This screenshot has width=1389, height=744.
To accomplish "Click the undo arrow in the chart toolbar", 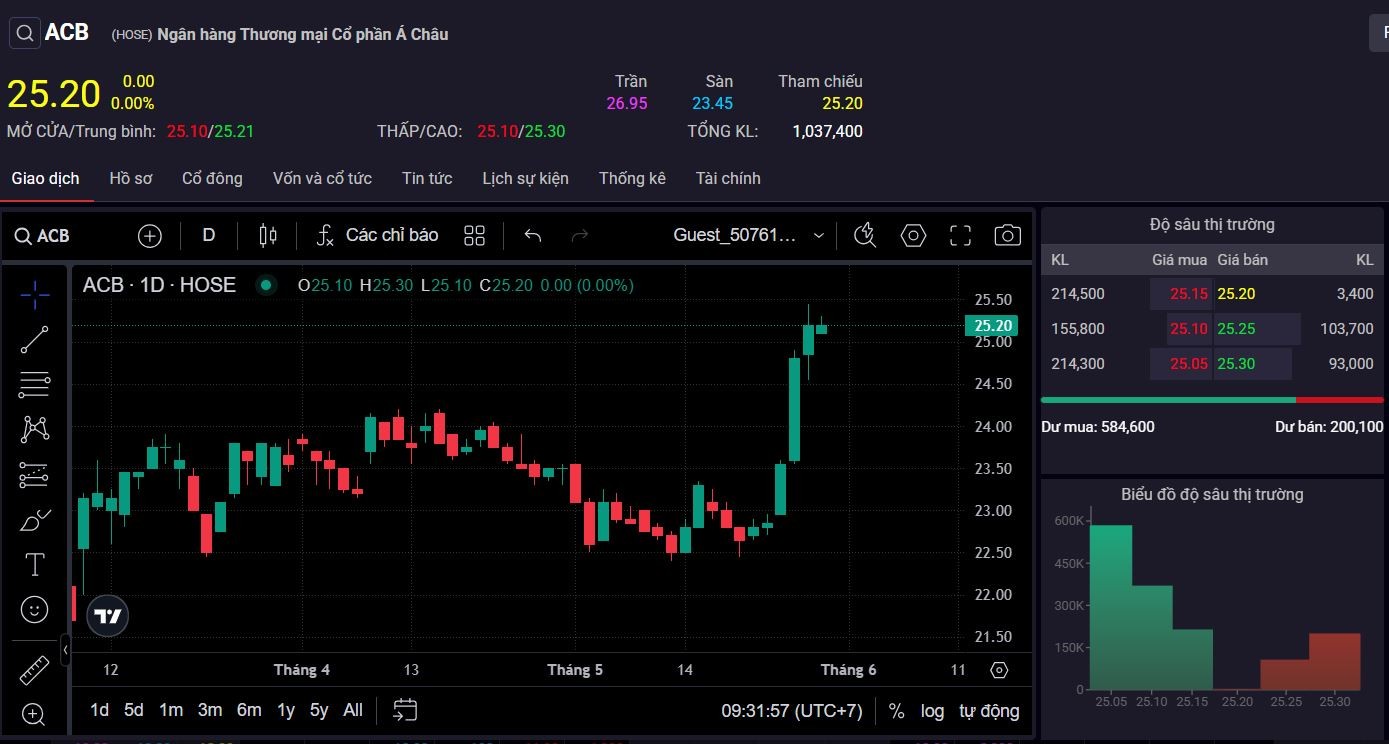I will [533, 236].
